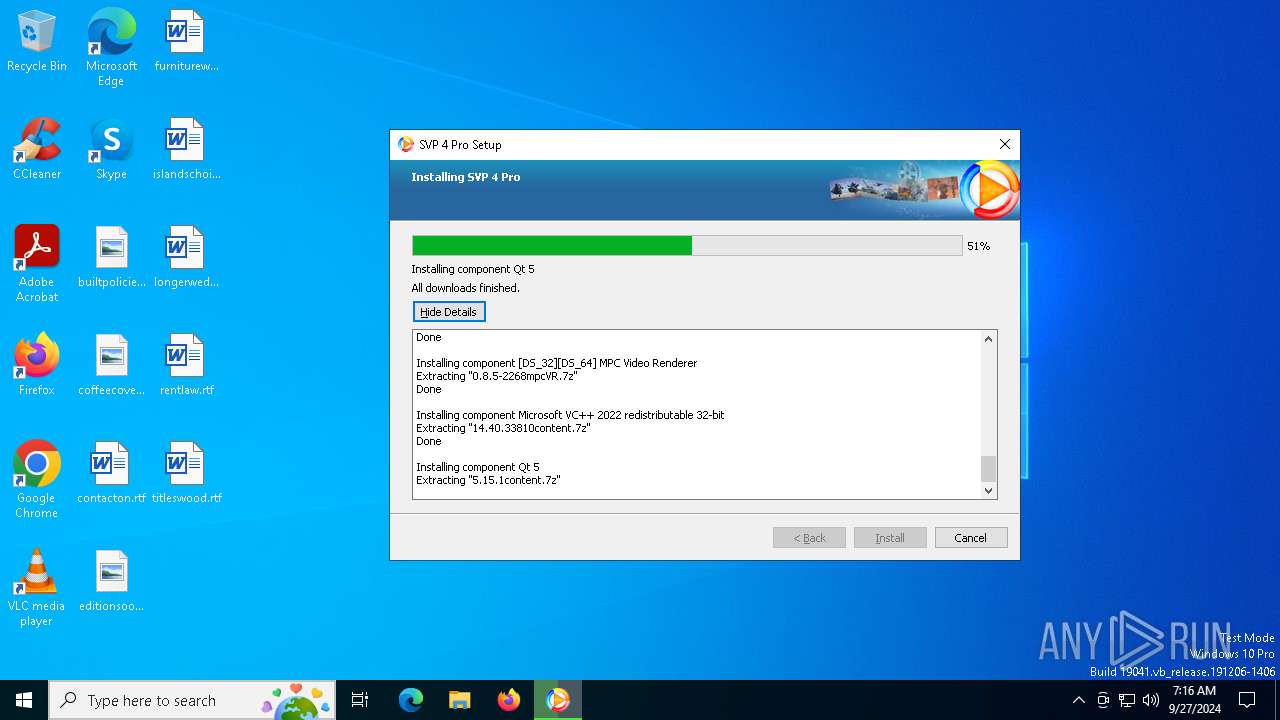This screenshot has height=720, width=1280.
Task: Click the SVP 4 Pro Setup title icon
Action: (x=405, y=144)
